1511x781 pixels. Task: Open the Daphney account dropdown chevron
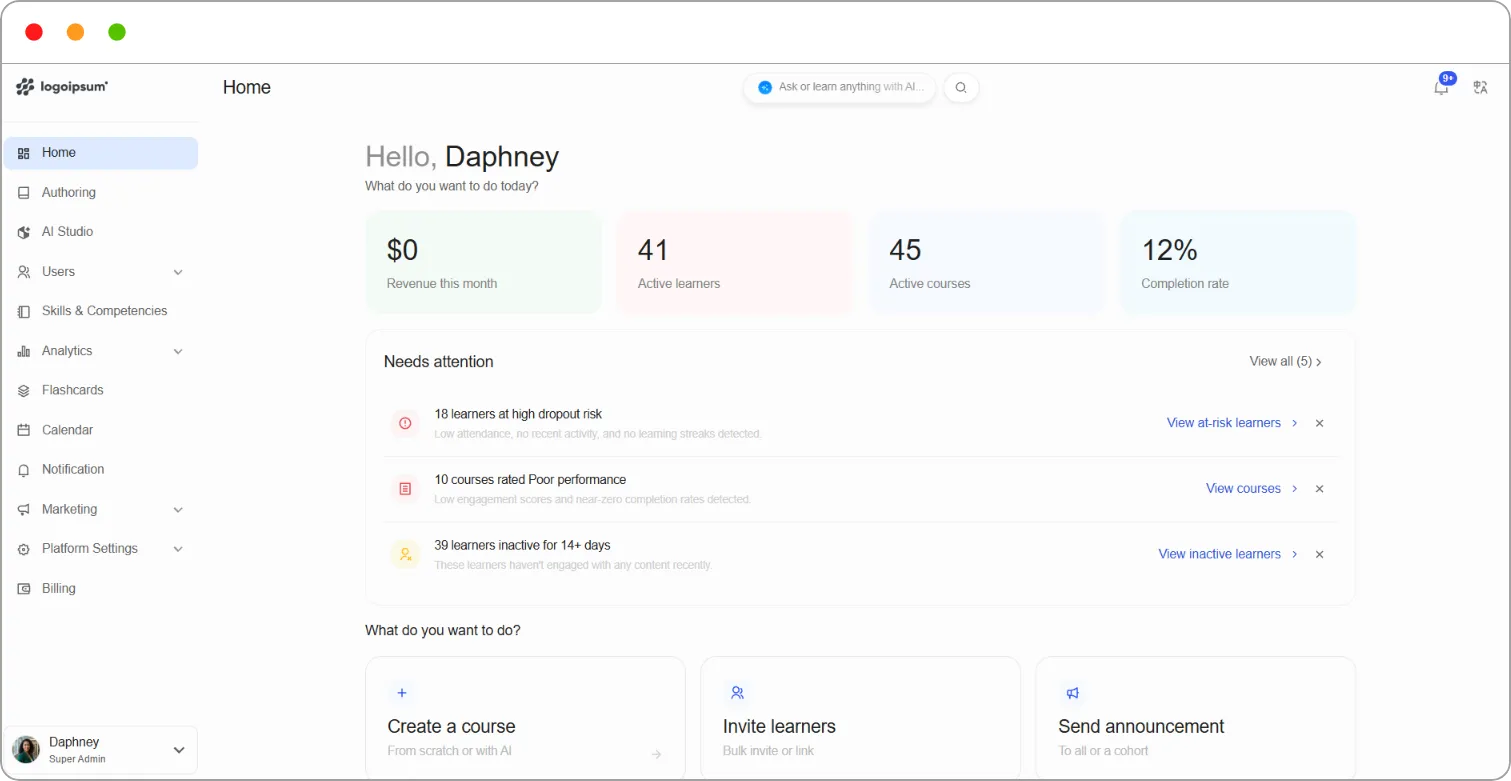179,750
